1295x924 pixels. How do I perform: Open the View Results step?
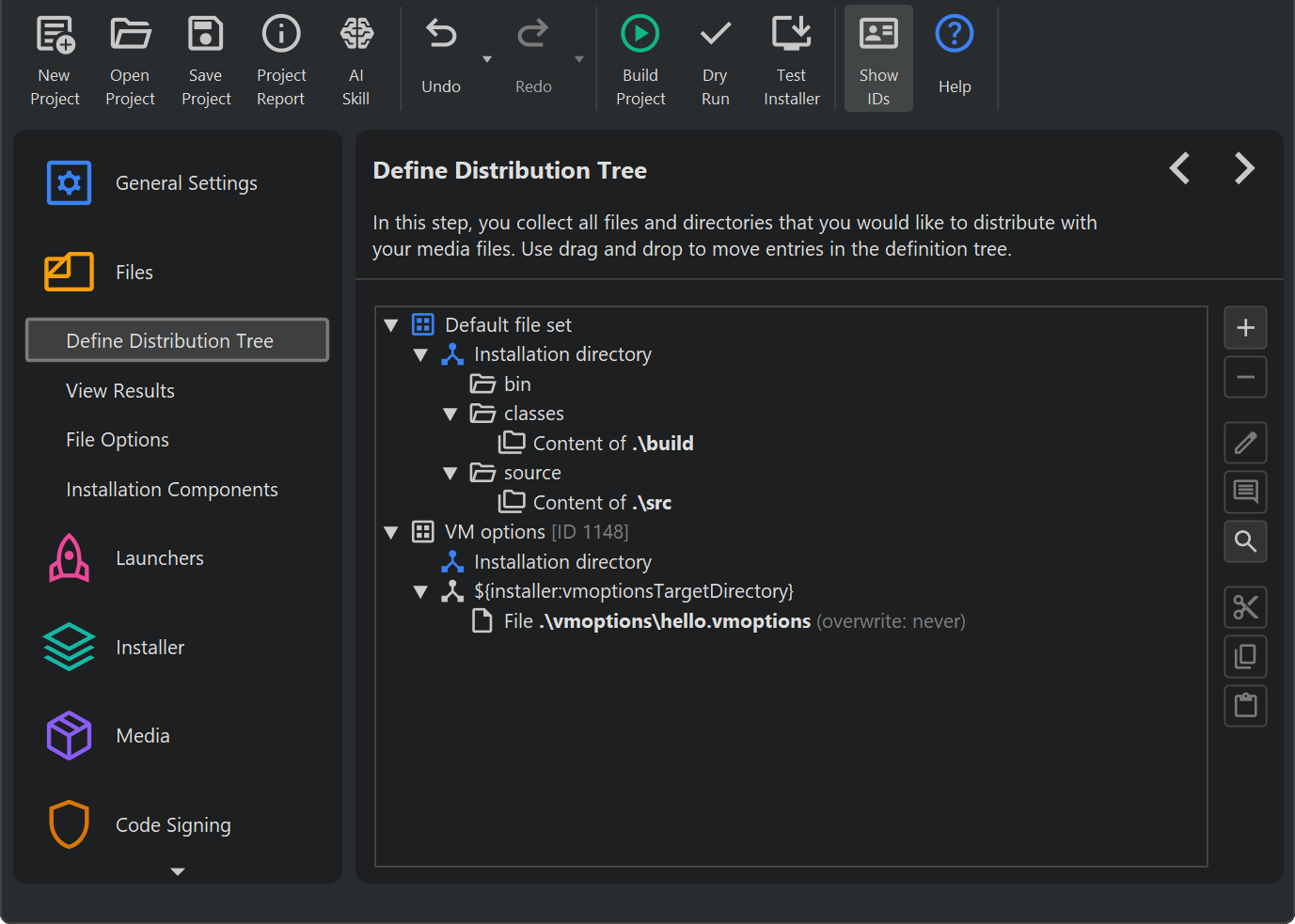point(120,391)
